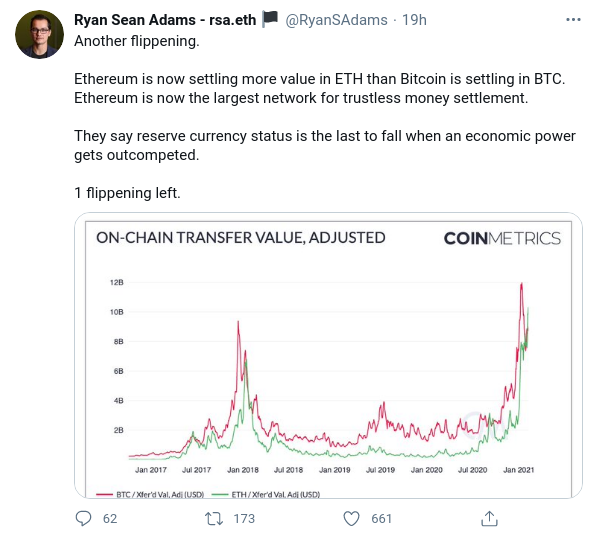598x538 pixels.
Task: Click the red BTC legend line
Action: (104, 495)
